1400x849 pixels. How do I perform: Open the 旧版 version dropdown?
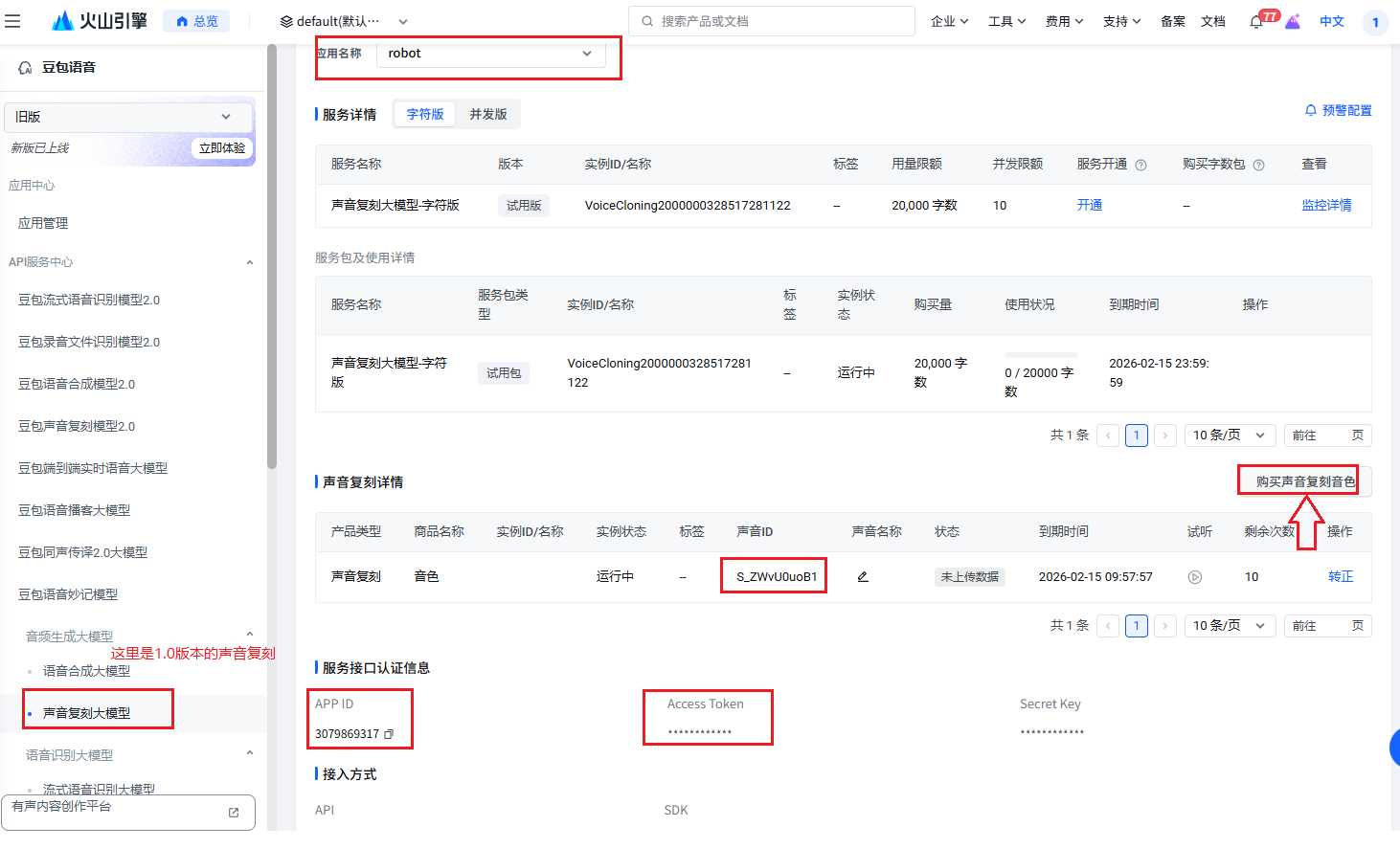pos(128,117)
